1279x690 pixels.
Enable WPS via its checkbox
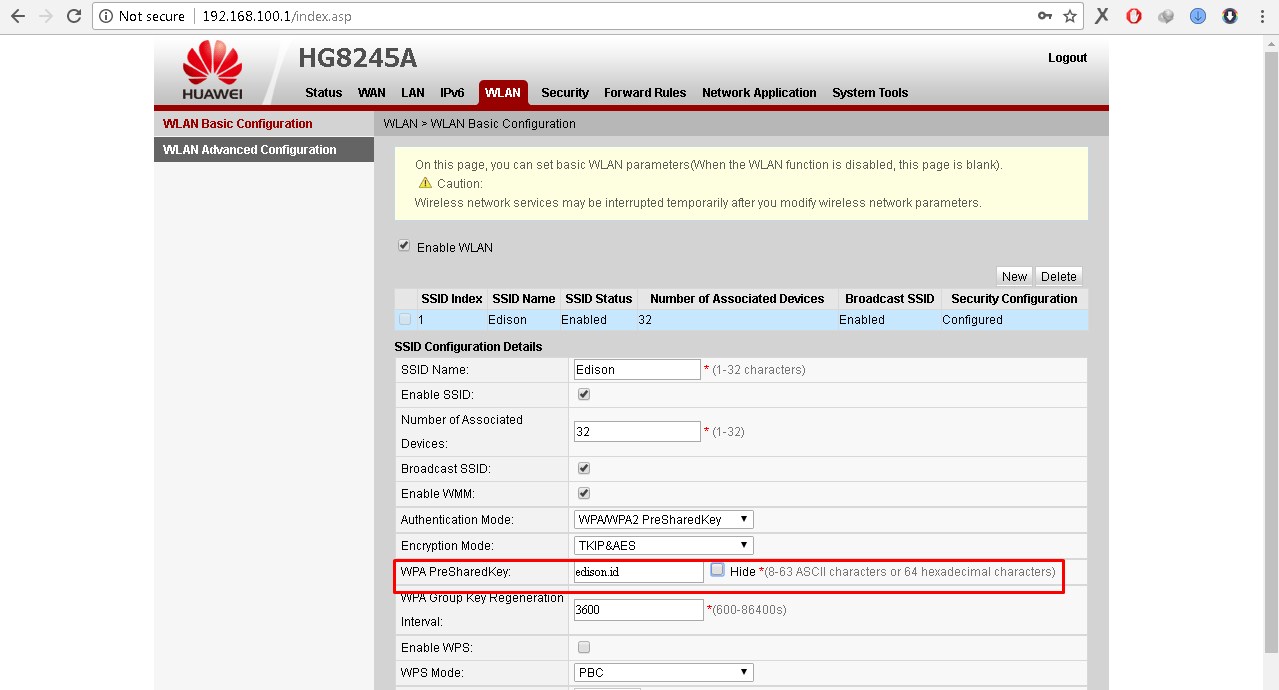(583, 647)
